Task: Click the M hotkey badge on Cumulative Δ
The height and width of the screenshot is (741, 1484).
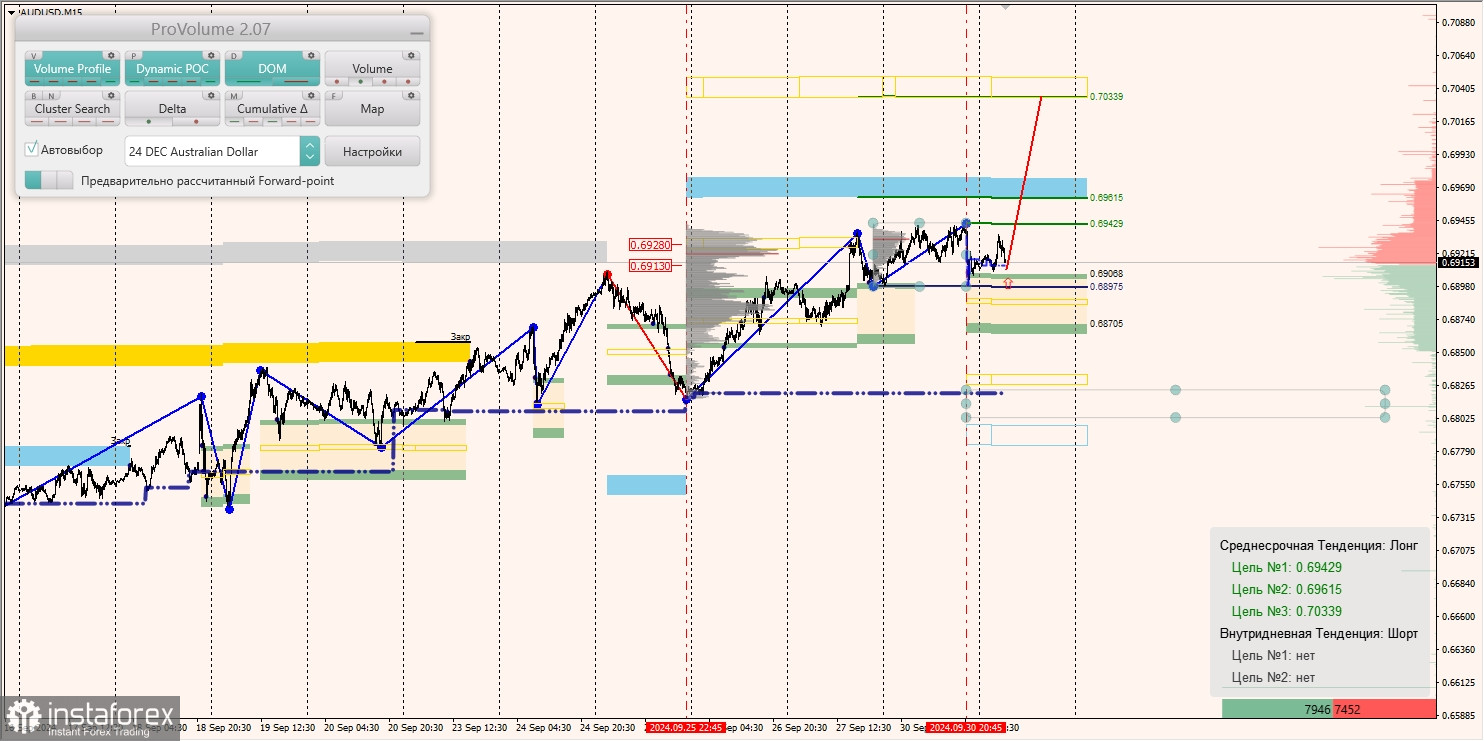Action: point(234,96)
